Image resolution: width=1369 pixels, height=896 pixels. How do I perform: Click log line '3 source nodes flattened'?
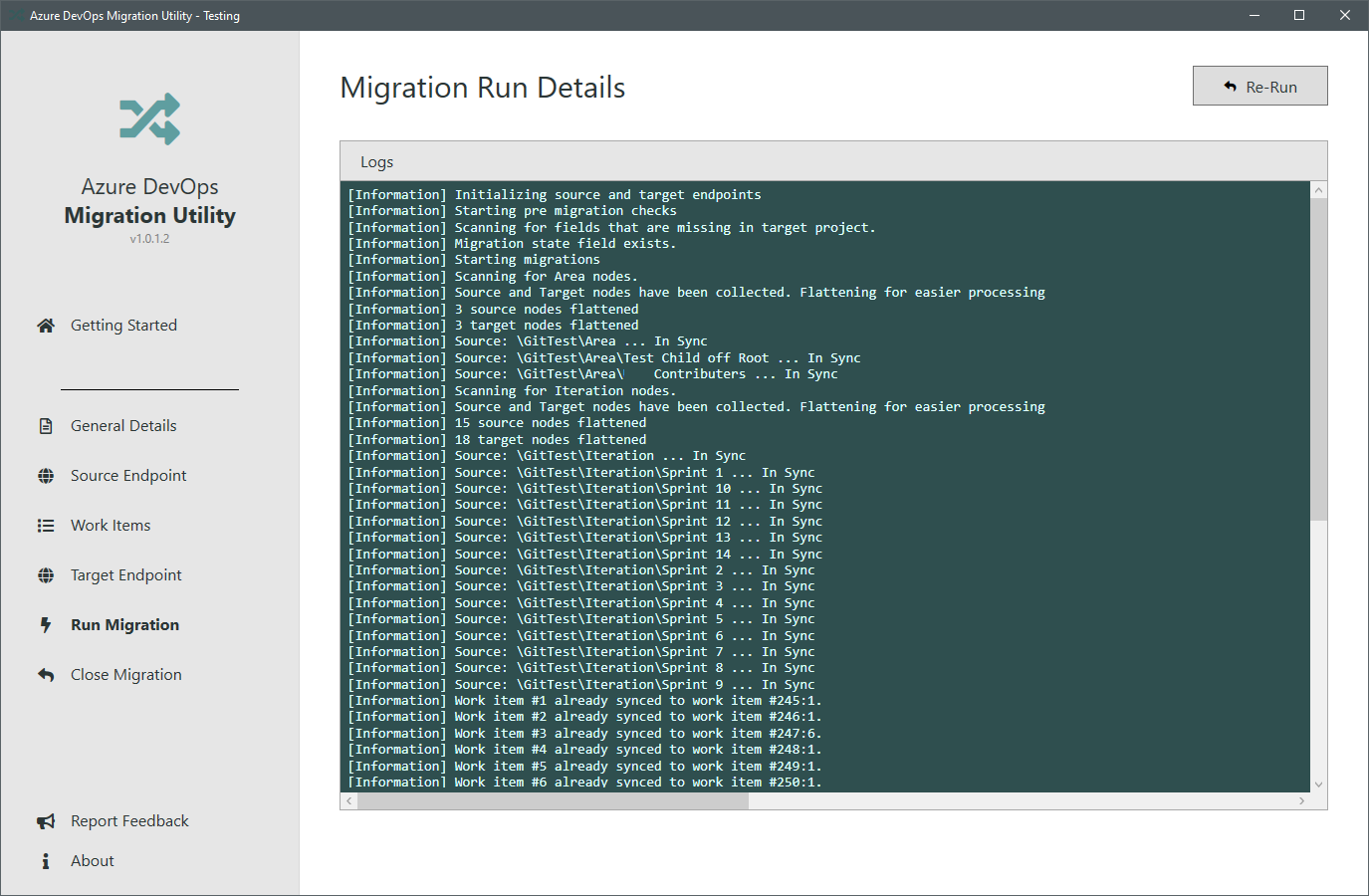coord(493,310)
